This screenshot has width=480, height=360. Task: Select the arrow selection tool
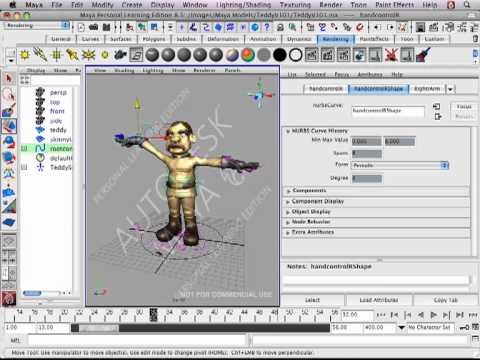click(9, 79)
